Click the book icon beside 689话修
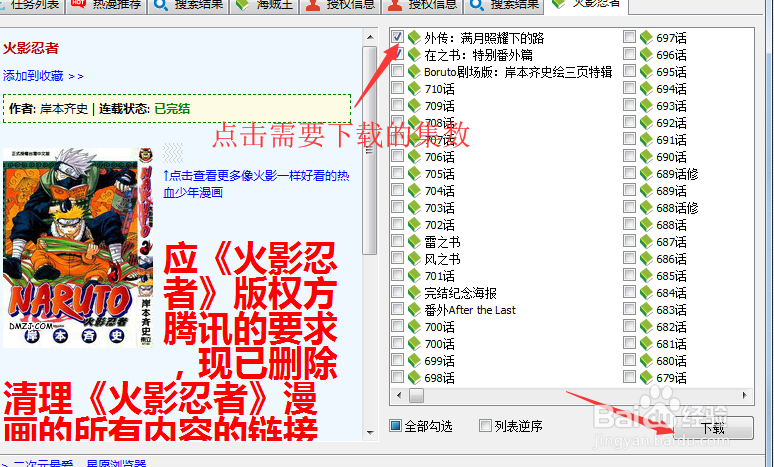This screenshot has width=774, height=467. coord(646,173)
